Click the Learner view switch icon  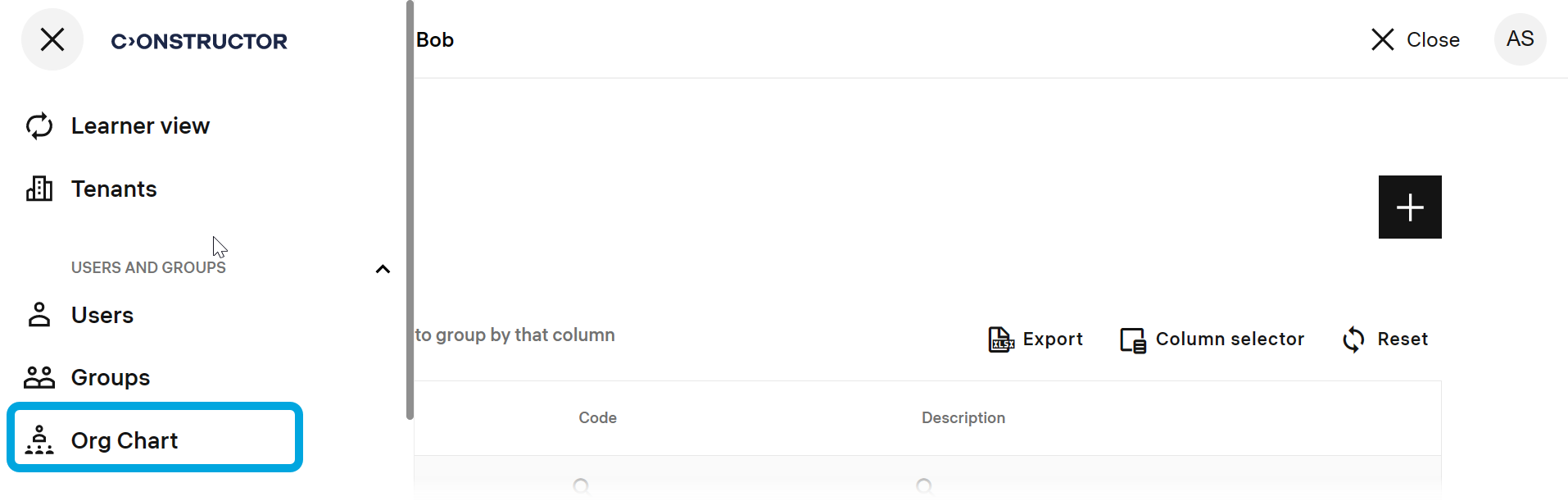click(39, 126)
